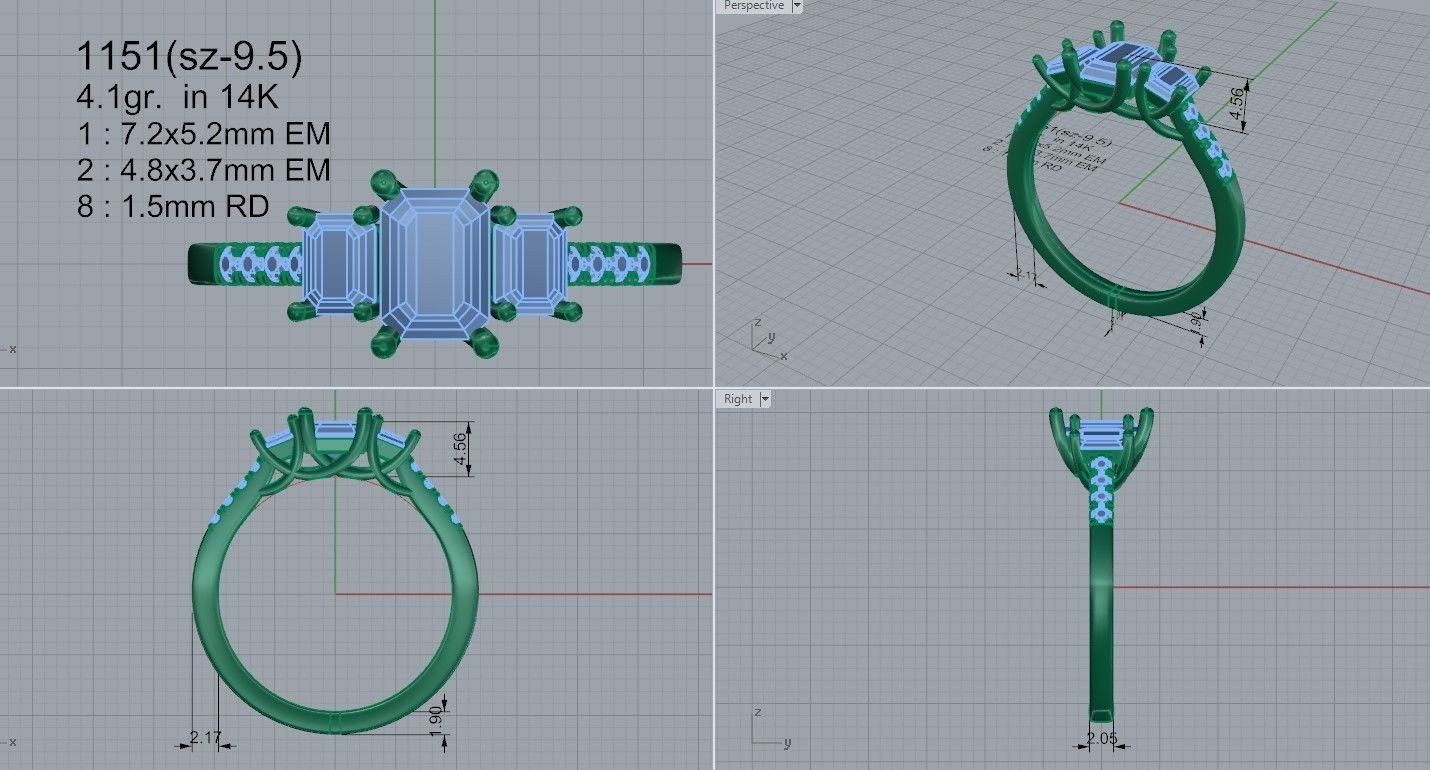Select the center emerald stone in the top view
Viewport: 1430px width, 770px height.
[435, 262]
